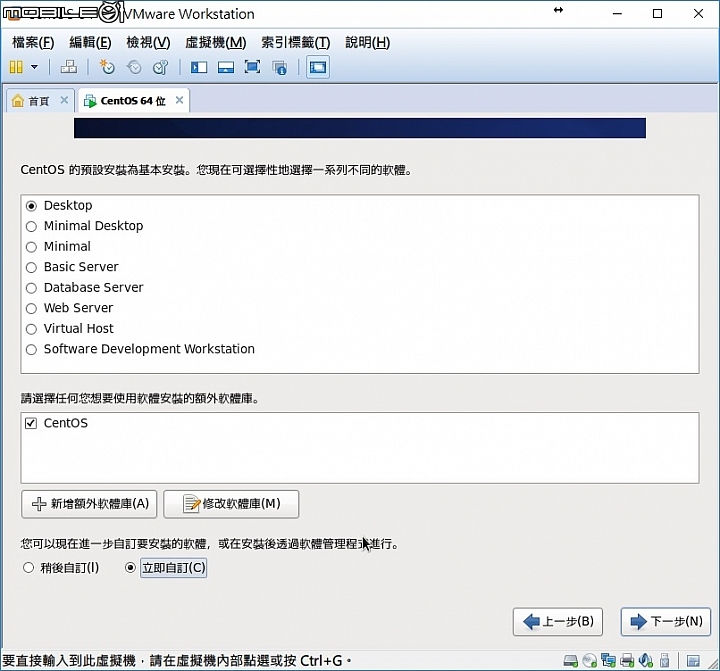Open the 索引標籤(T) menu
Viewport: 720px width, 671px height.
tap(296, 43)
